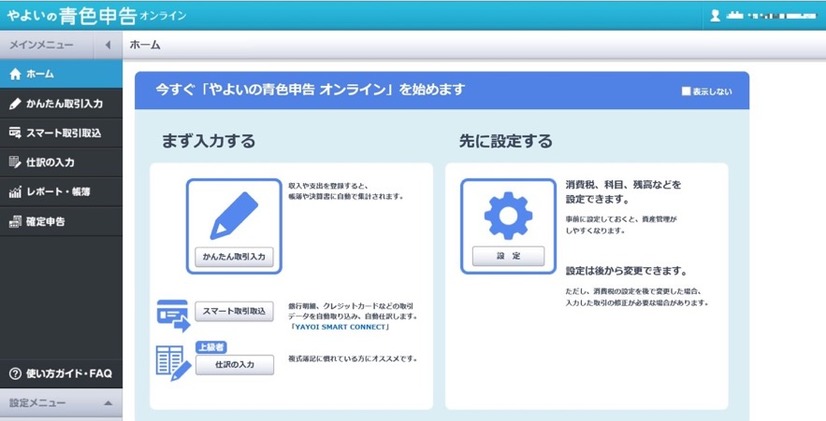Click the card icon beside スマート取引取込 in sidebar
Screen dimensions: 826x421
[15, 133]
